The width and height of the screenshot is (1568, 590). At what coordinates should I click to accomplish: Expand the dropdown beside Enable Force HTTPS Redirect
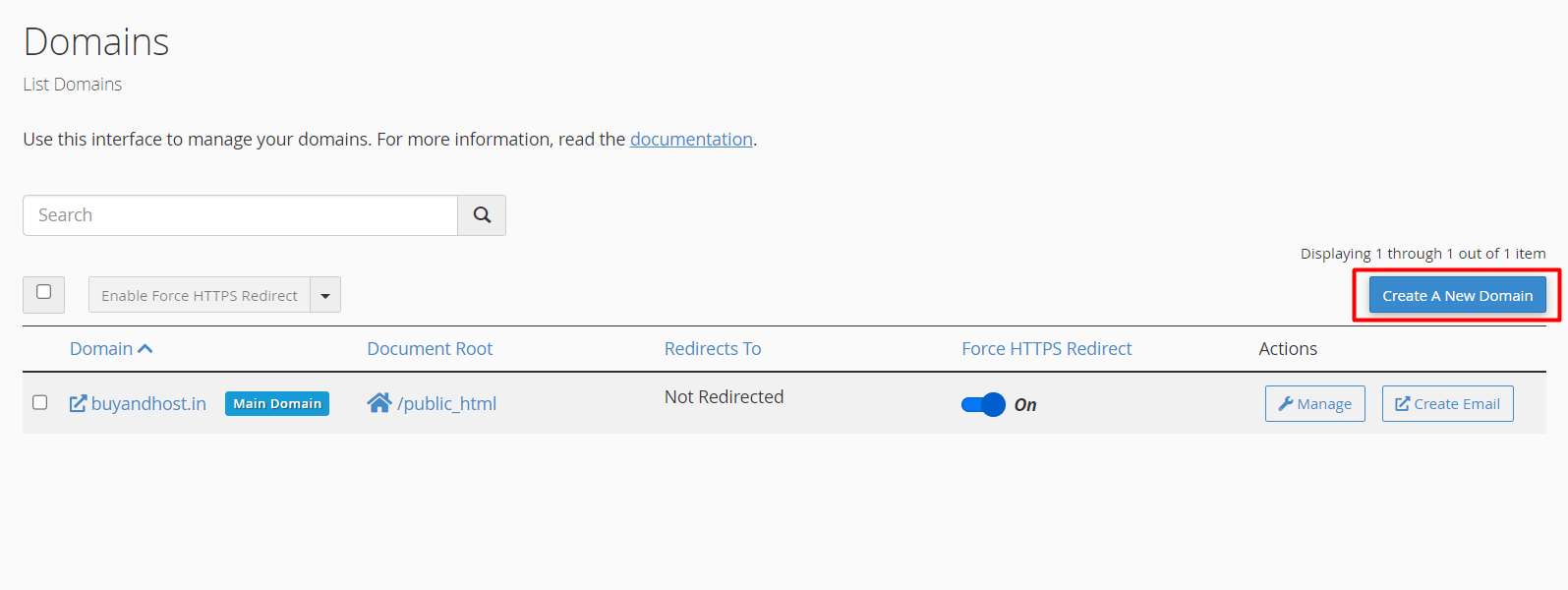324,294
